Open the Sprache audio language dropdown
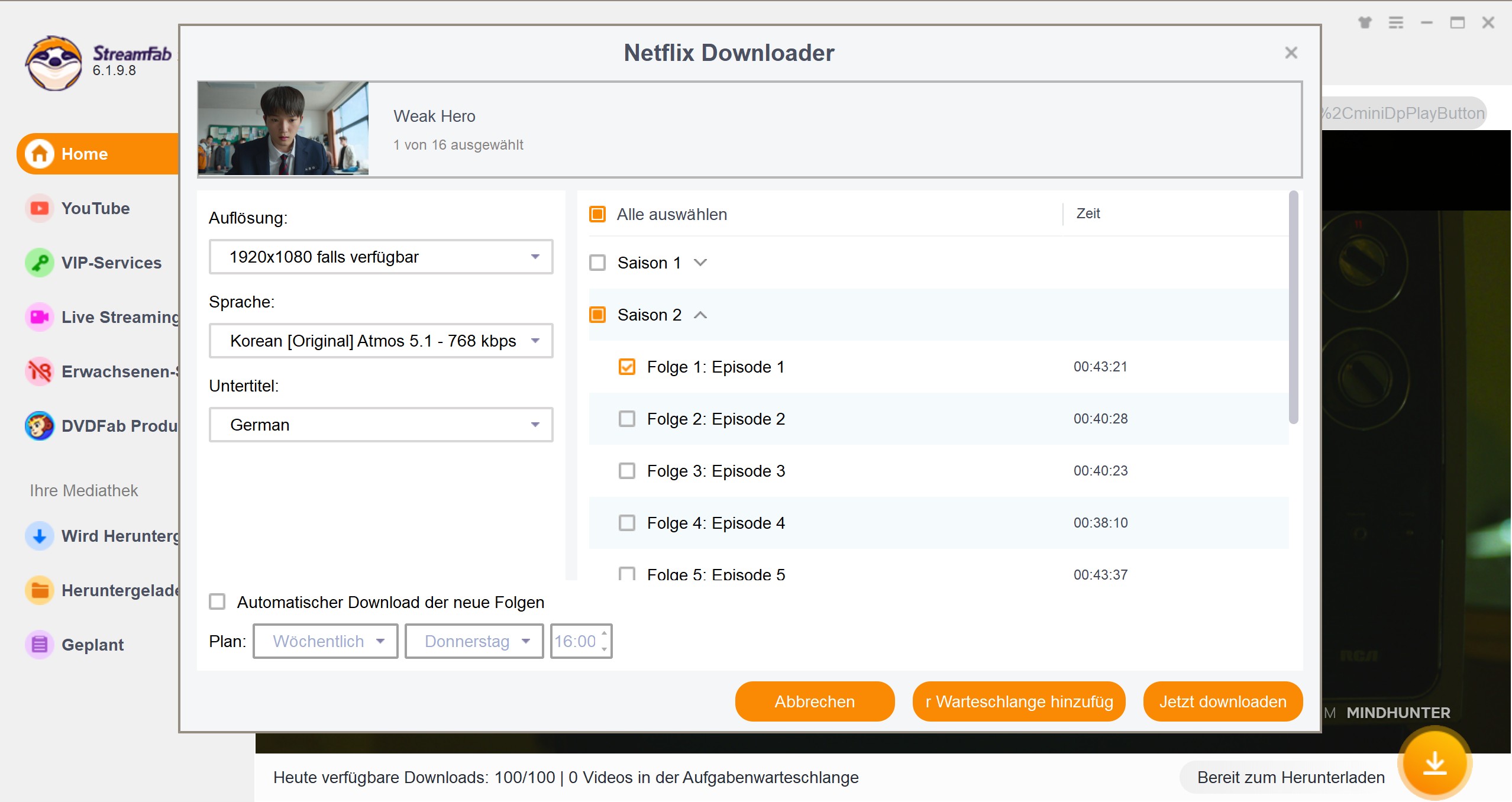This screenshot has height=802, width=1512. coord(381,341)
